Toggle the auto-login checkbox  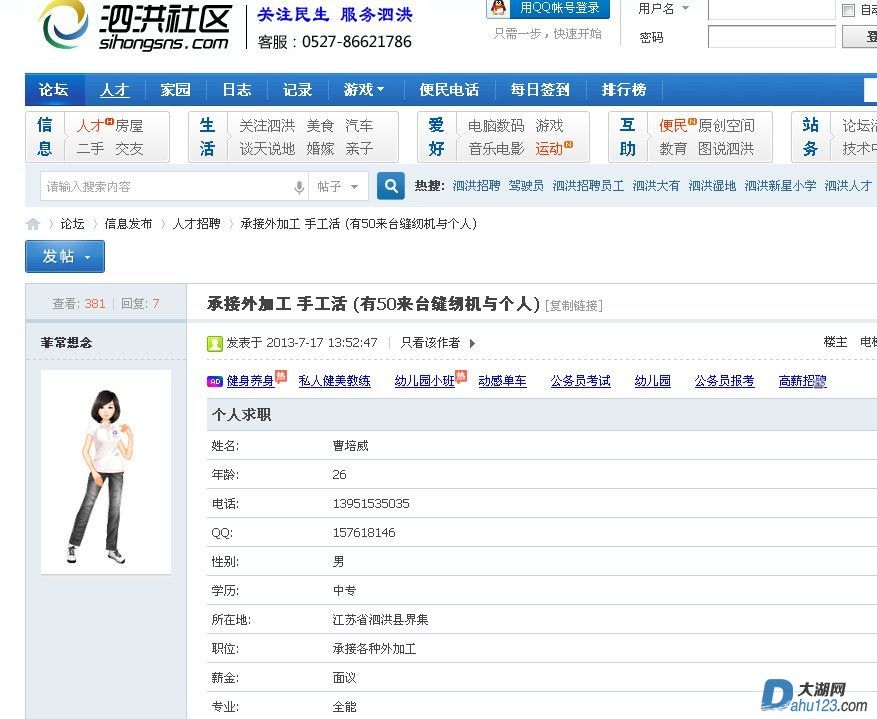[x=848, y=10]
